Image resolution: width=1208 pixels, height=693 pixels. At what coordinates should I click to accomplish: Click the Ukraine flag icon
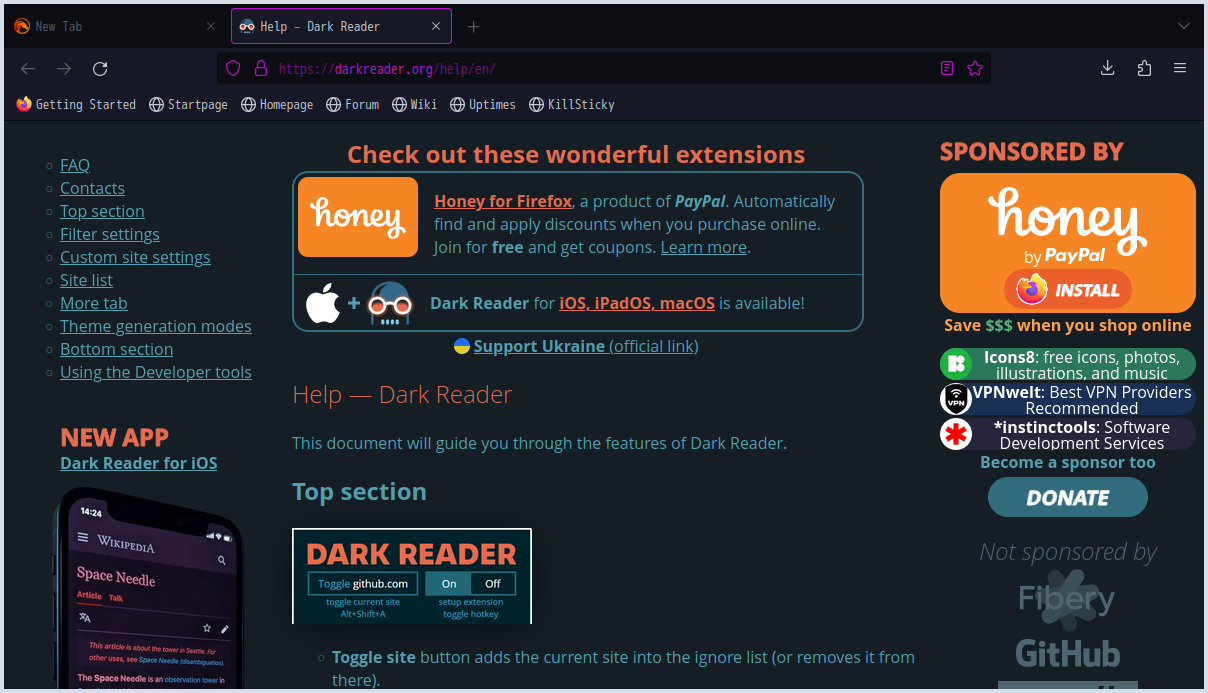pos(462,346)
